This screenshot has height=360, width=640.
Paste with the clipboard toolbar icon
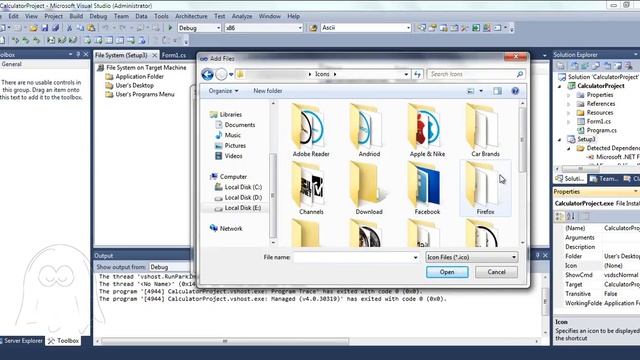coord(91,28)
